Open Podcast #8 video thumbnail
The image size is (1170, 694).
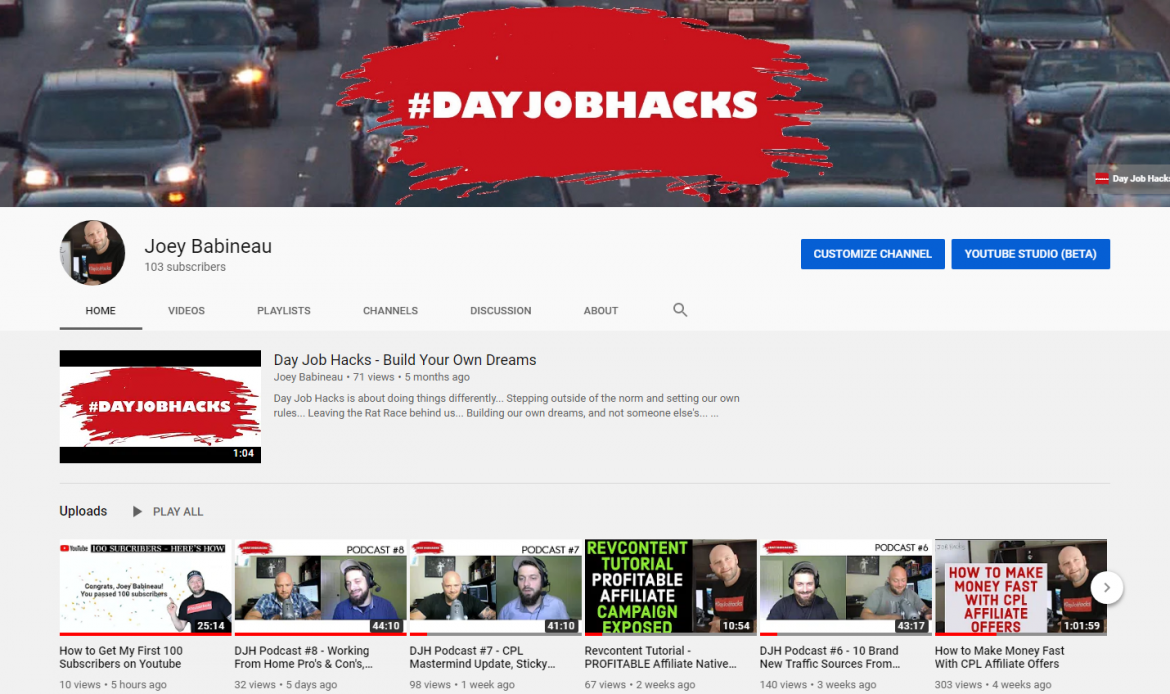coord(320,587)
